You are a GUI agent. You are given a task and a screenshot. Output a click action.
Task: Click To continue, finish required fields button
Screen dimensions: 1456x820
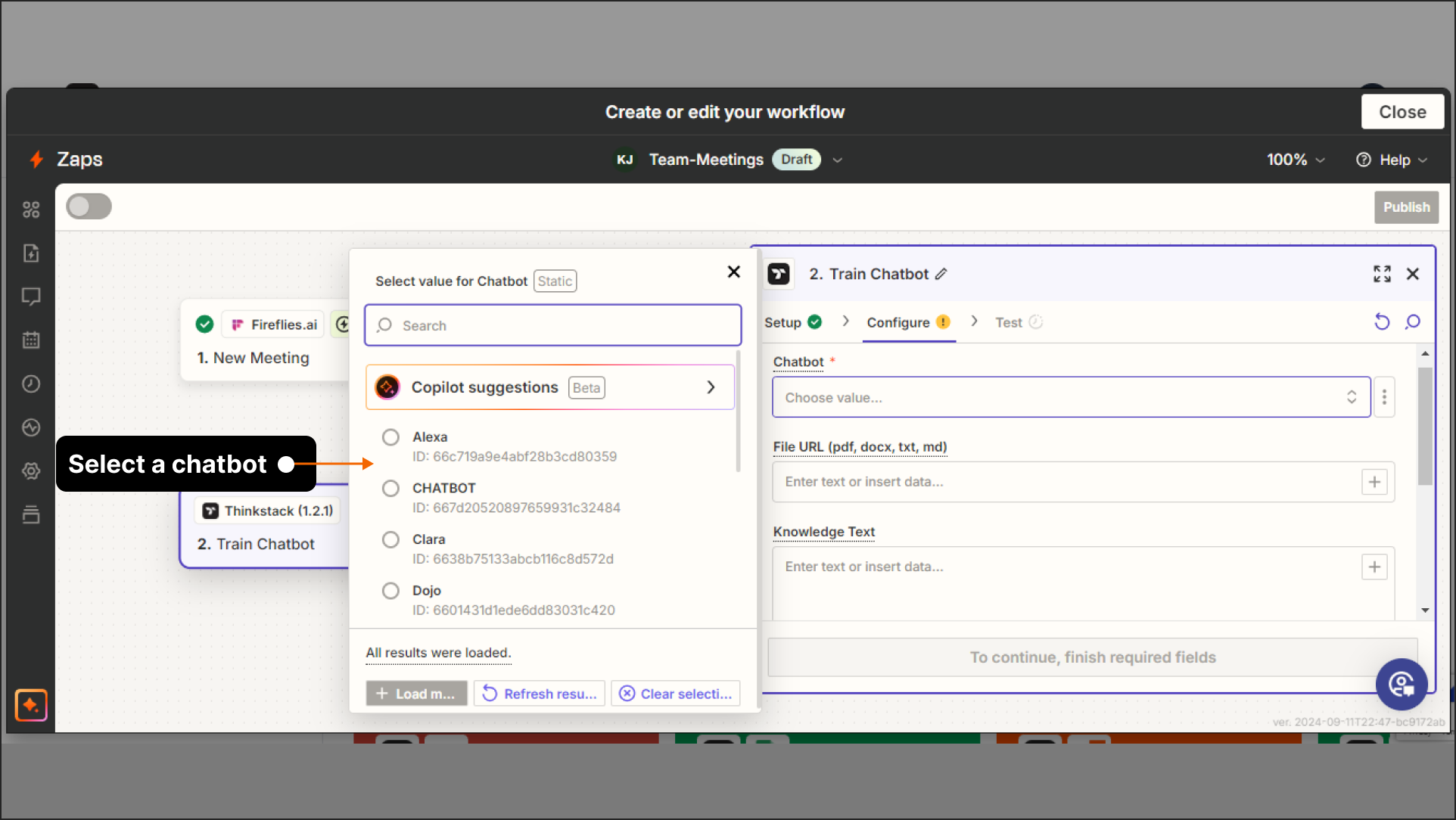coord(1093,657)
